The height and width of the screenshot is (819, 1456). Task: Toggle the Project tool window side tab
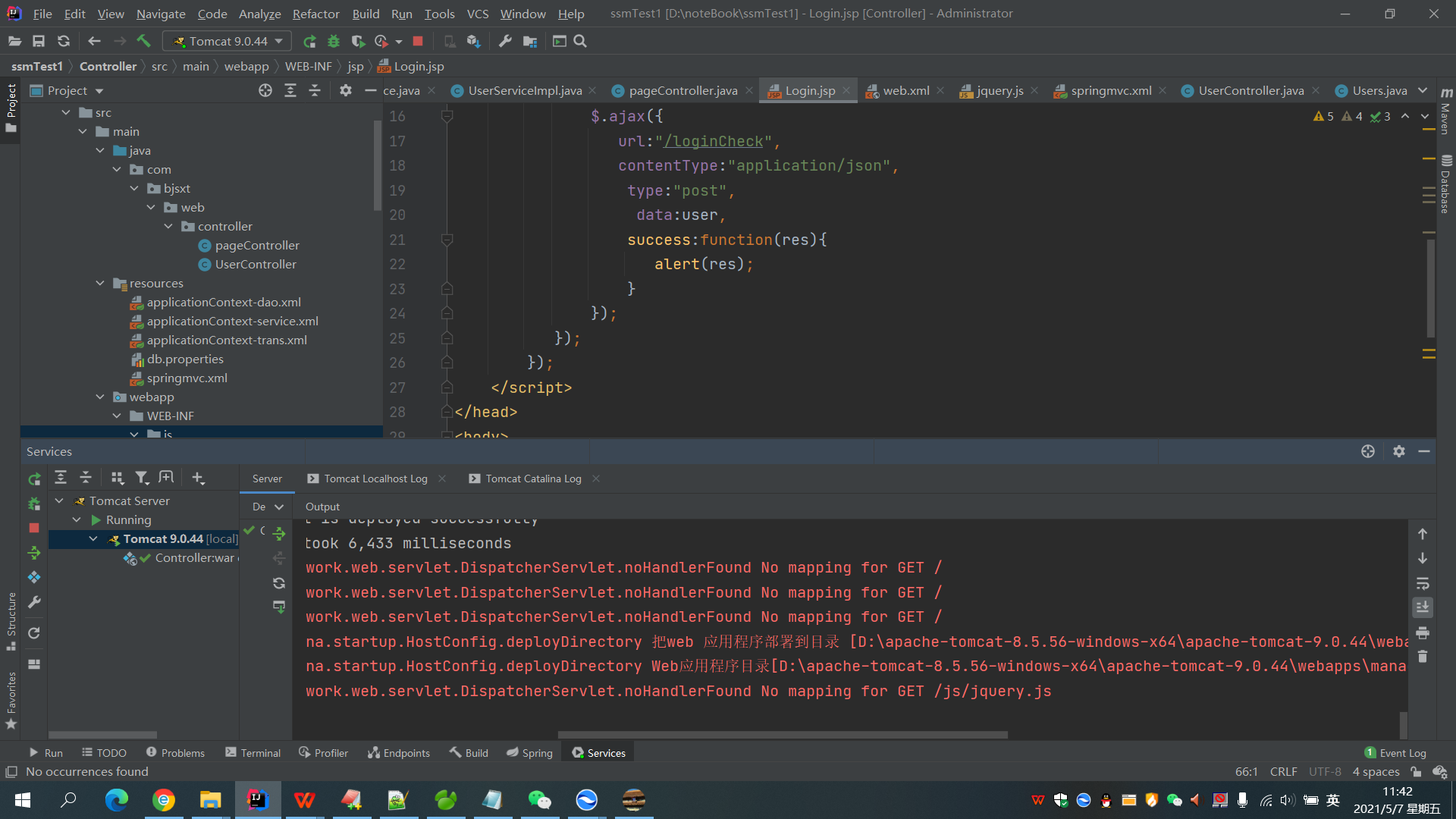pos(11,108)
